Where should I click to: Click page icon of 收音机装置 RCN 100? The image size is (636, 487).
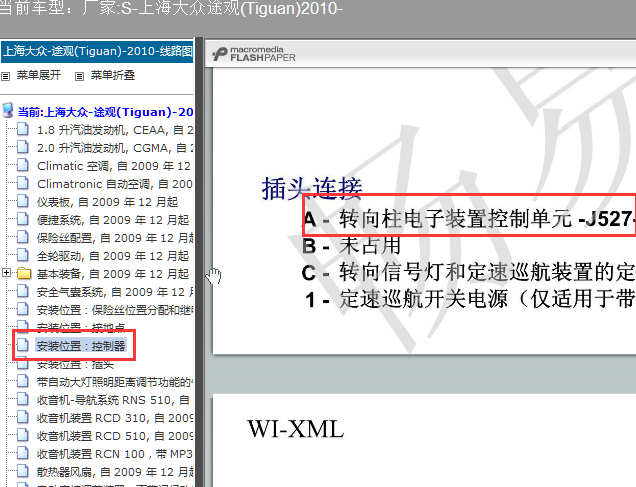pyautogui.click(x=23, y=453)
